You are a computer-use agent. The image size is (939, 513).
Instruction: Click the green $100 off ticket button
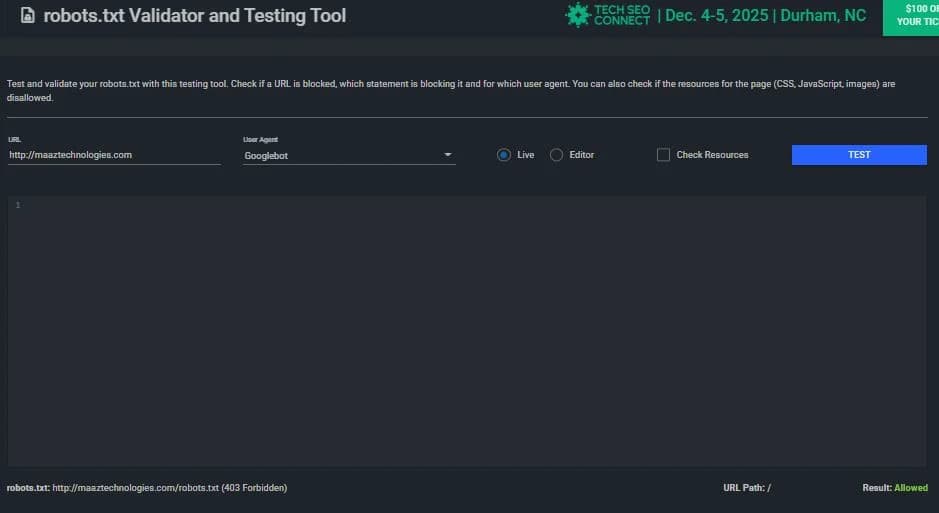point(911,17)
